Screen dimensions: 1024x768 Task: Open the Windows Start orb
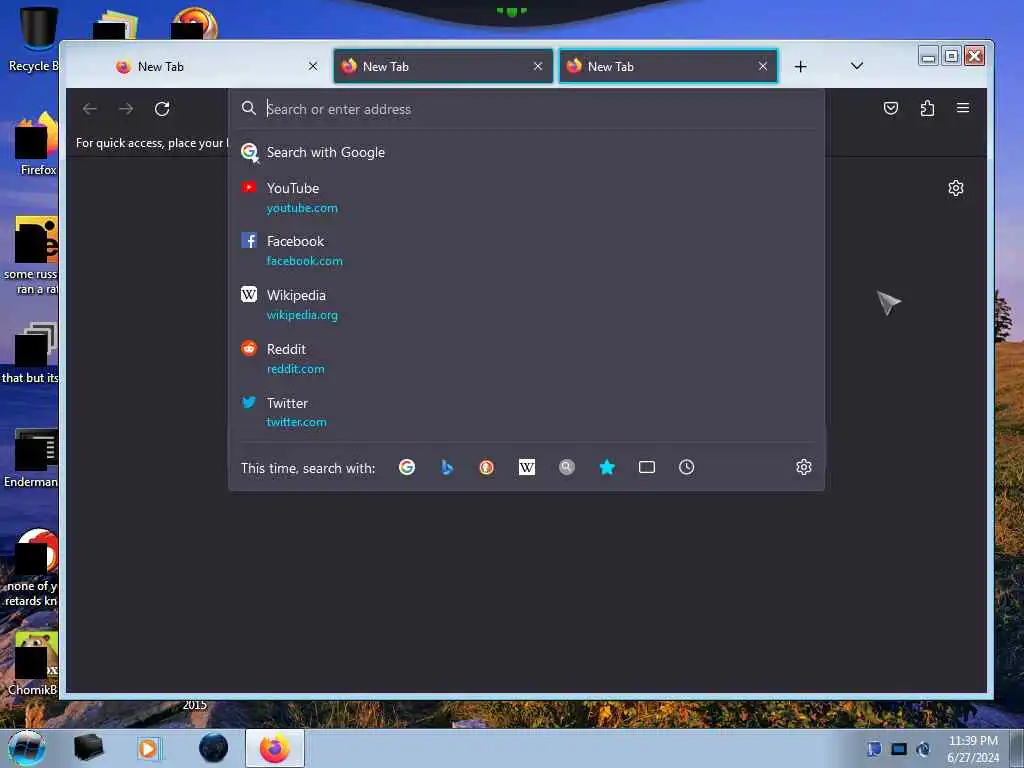pyautogui.click(x=27, y=748)
